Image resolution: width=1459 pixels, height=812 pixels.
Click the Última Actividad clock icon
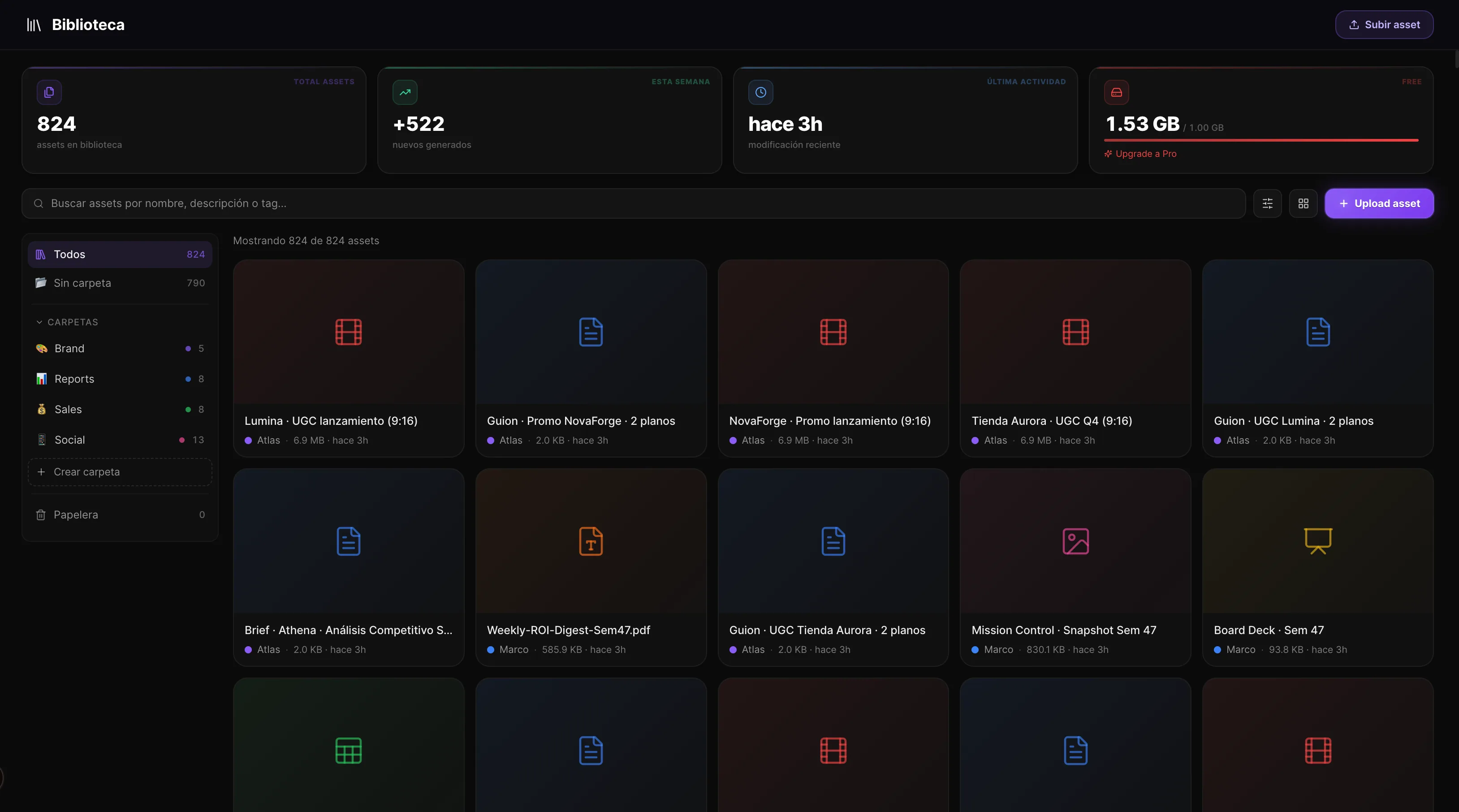[x=761, y=92]
